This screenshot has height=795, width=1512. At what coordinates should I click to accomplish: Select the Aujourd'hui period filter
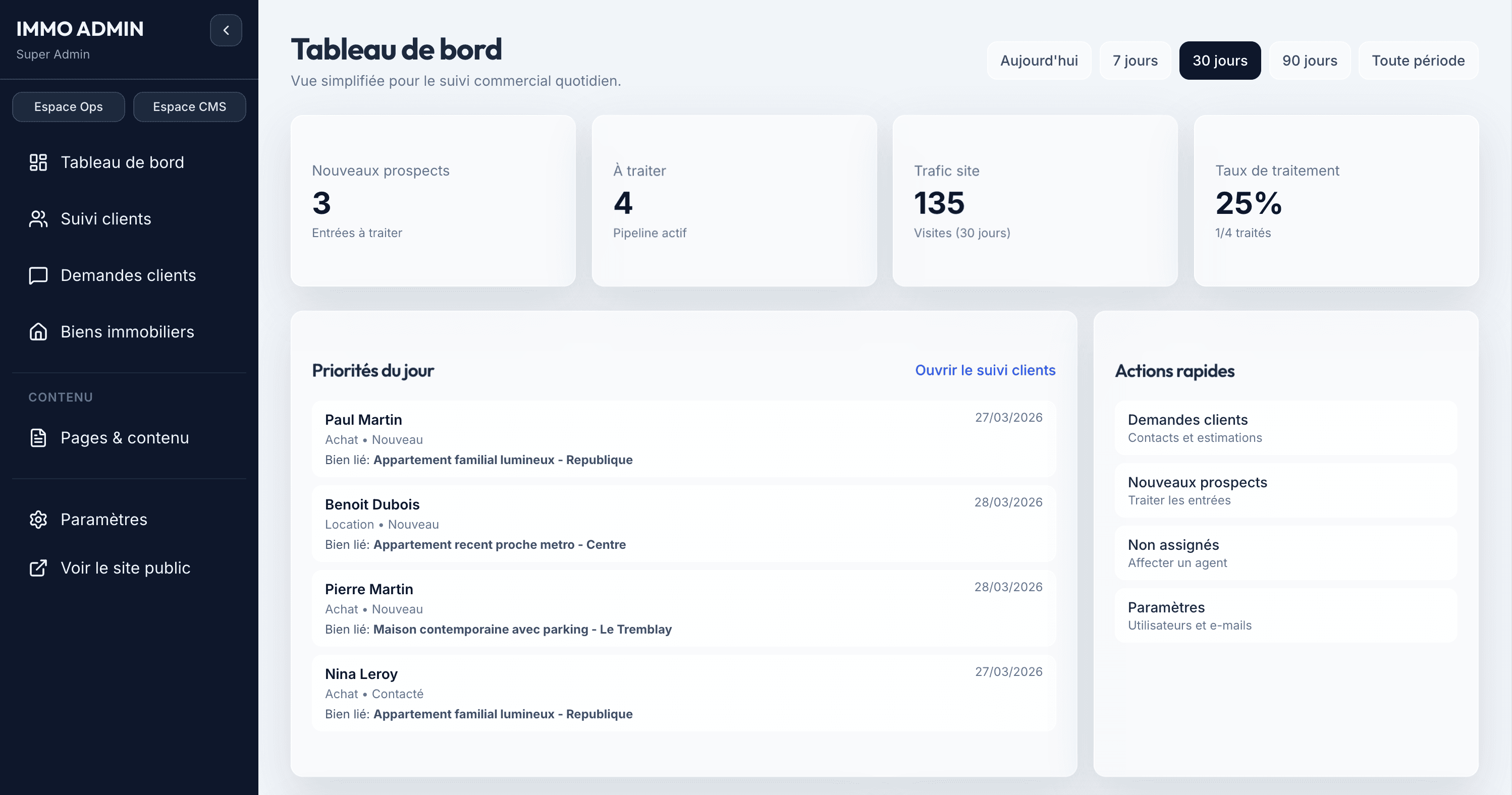coord(1039,60)
